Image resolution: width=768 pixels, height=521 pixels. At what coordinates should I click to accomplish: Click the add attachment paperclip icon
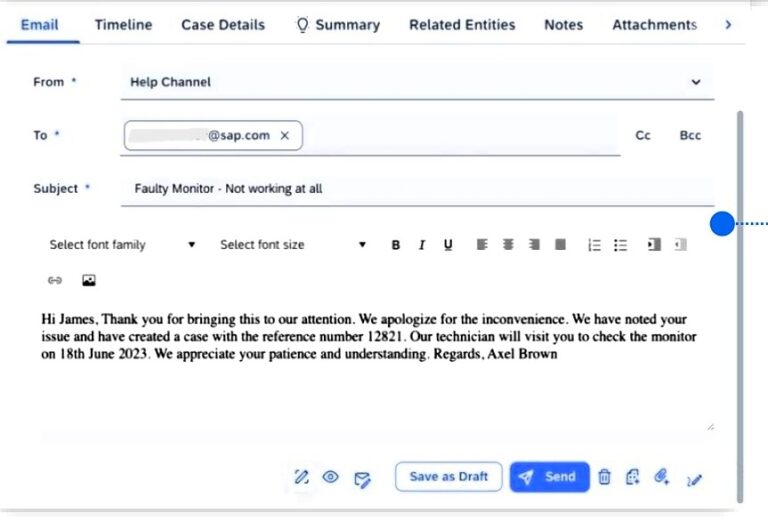[x=661, y=477]
